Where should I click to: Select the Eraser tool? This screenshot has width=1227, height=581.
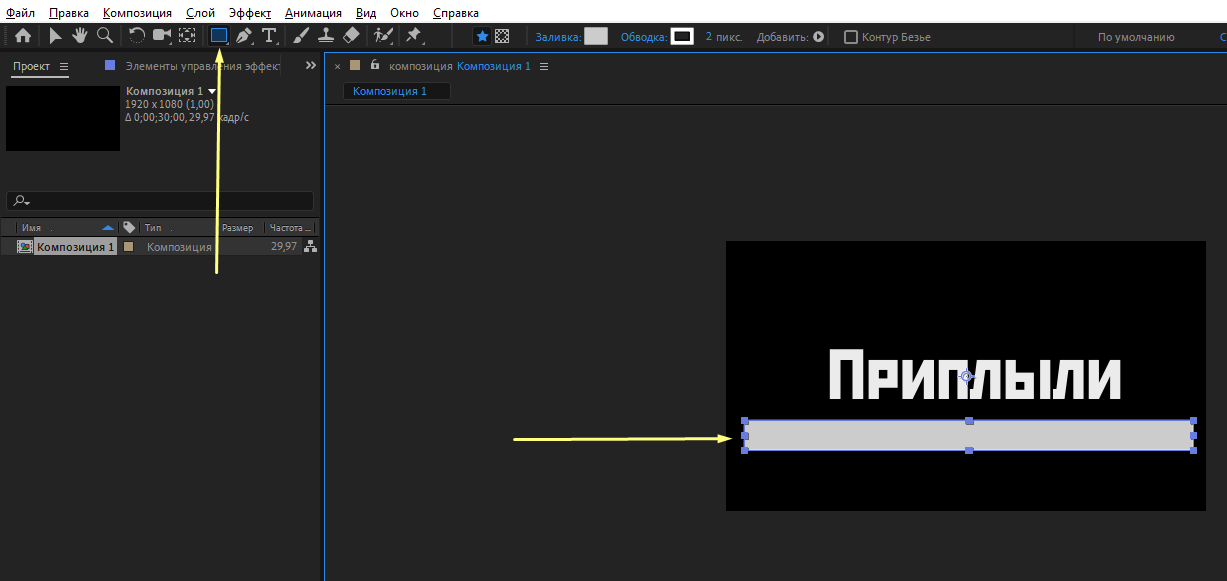[350, 36]
